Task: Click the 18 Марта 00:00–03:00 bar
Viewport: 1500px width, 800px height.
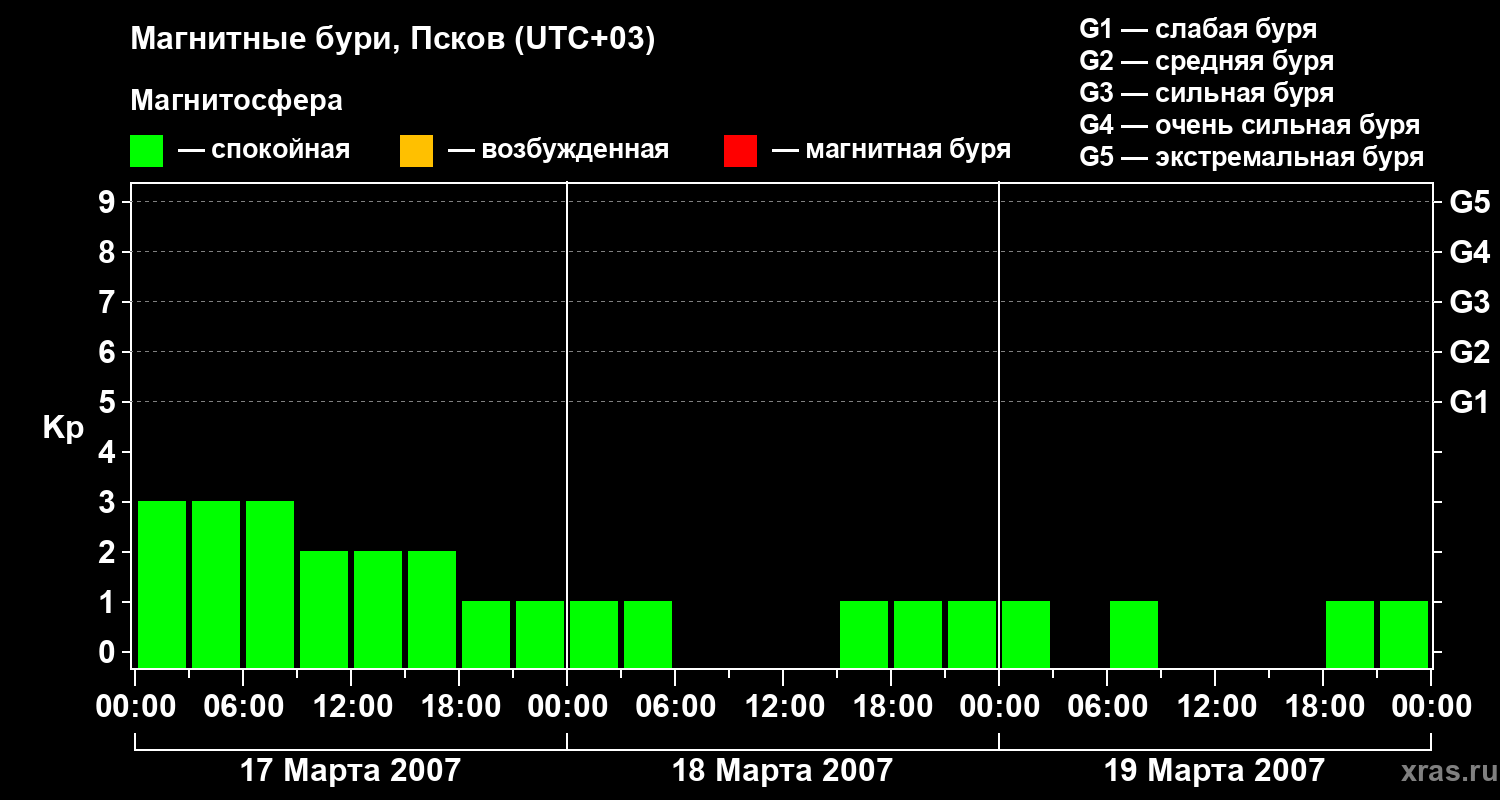Action: pyautogui.click(x=594, y=634)
